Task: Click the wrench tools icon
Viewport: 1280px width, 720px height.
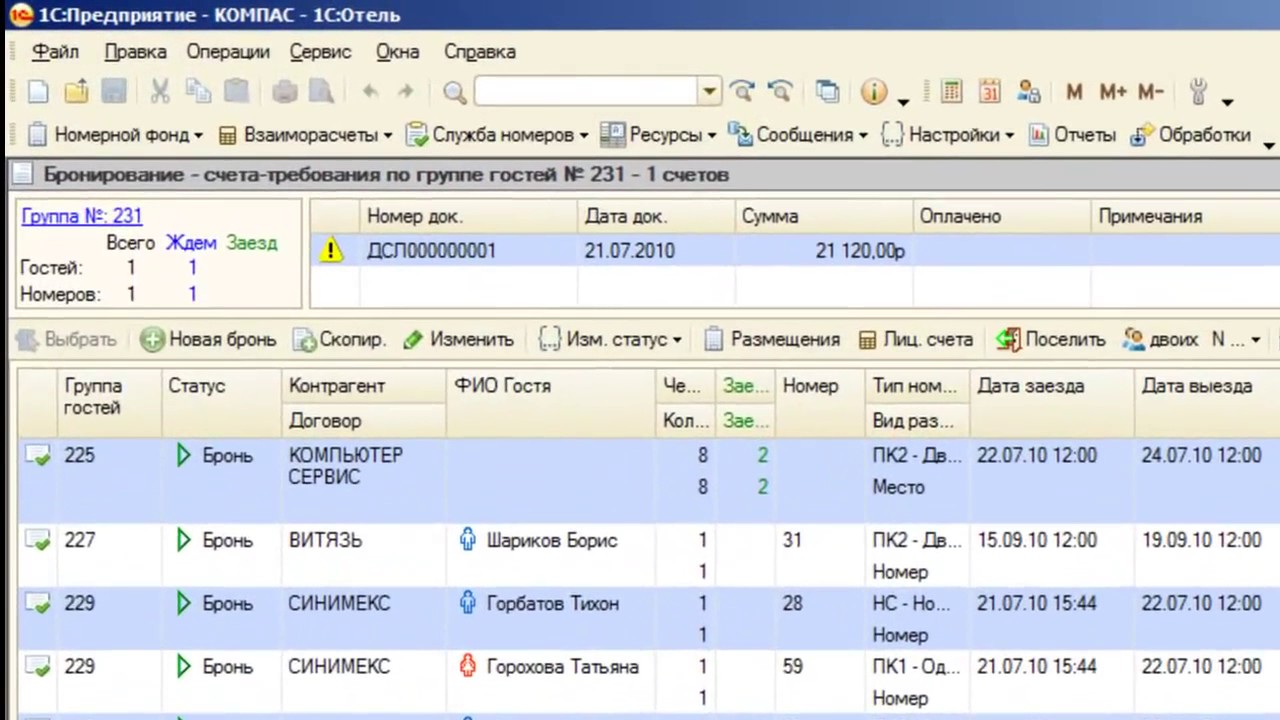Action: [x=1198, y=92]
